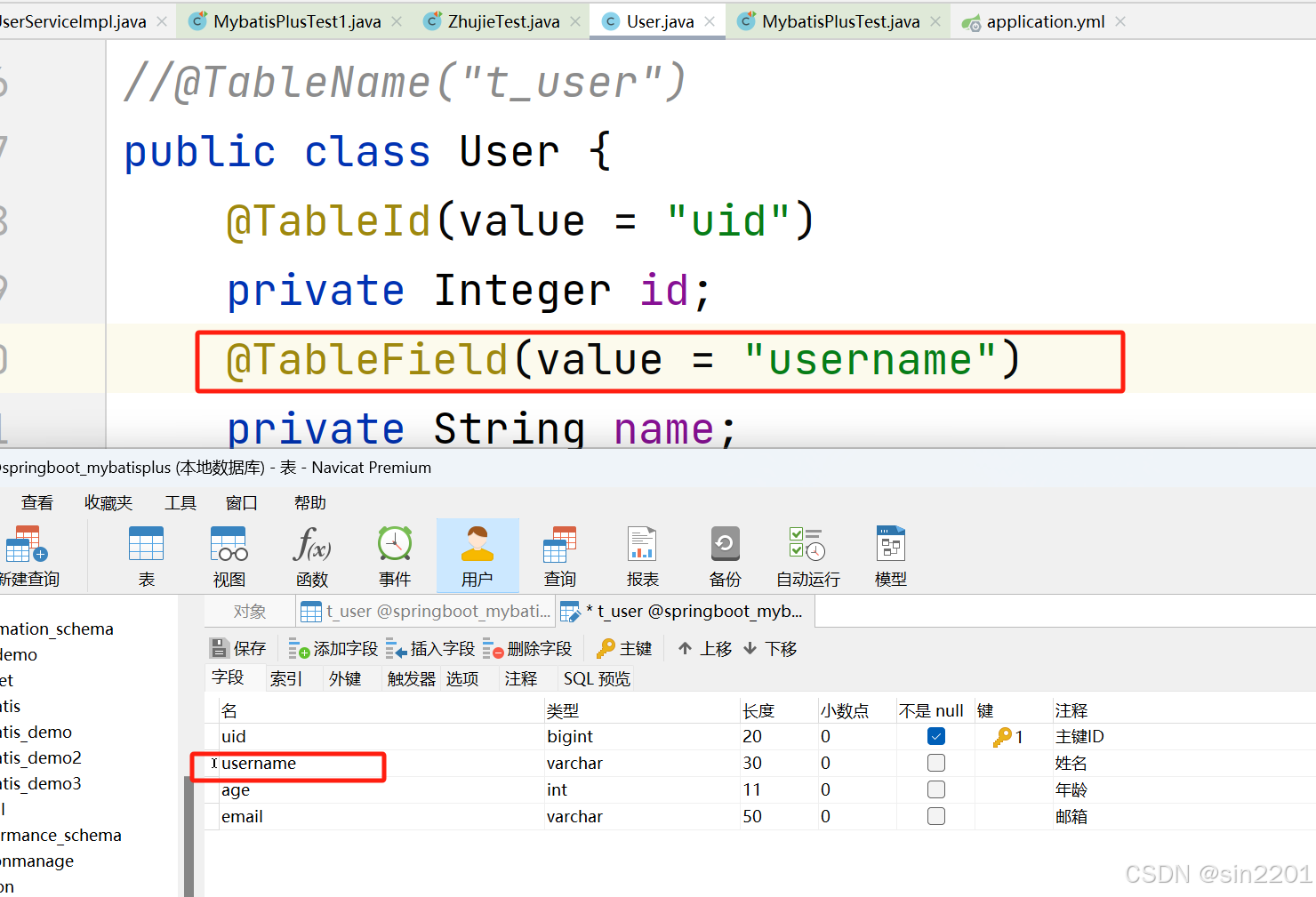The image size is (1316, 897).
Task: Toggle 不是 null checkbox for uid
Action: (x=935, y=736)
